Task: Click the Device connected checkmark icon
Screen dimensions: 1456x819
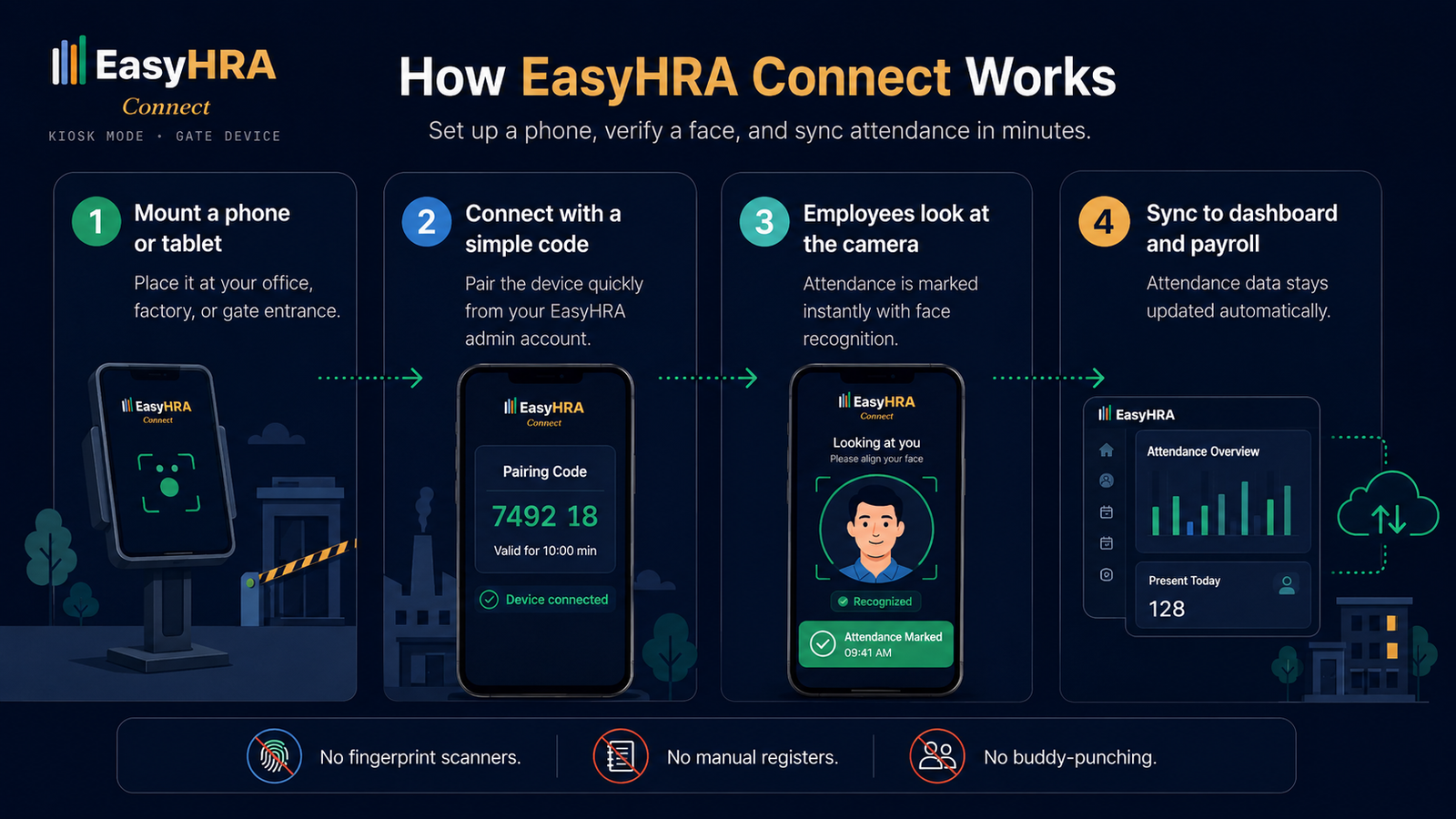Action: pos(489,600)
